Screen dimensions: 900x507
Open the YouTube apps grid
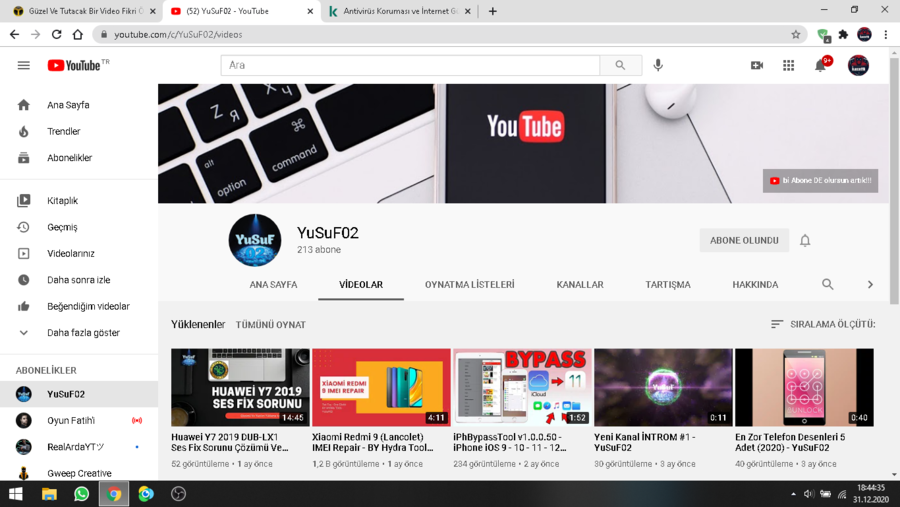[x=789, y=65]
